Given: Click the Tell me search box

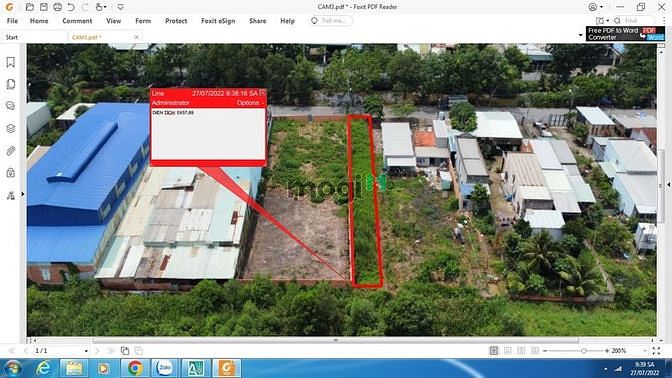Looking at the screenshot, I should (331, 21).
